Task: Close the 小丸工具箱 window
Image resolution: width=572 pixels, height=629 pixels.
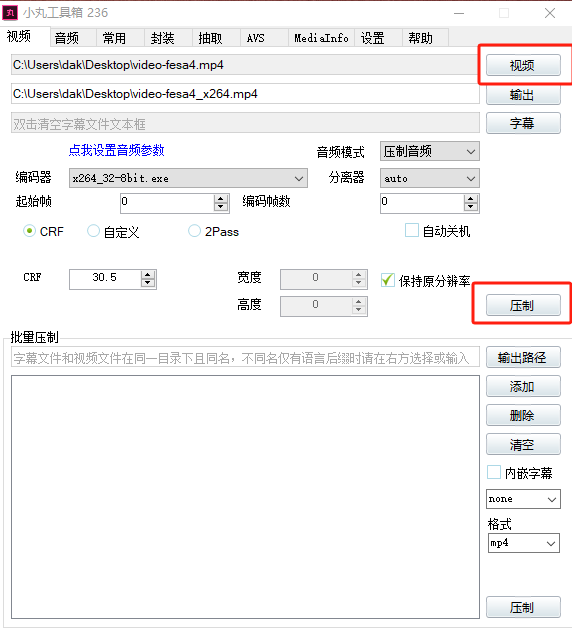Action: pos(550,13)
